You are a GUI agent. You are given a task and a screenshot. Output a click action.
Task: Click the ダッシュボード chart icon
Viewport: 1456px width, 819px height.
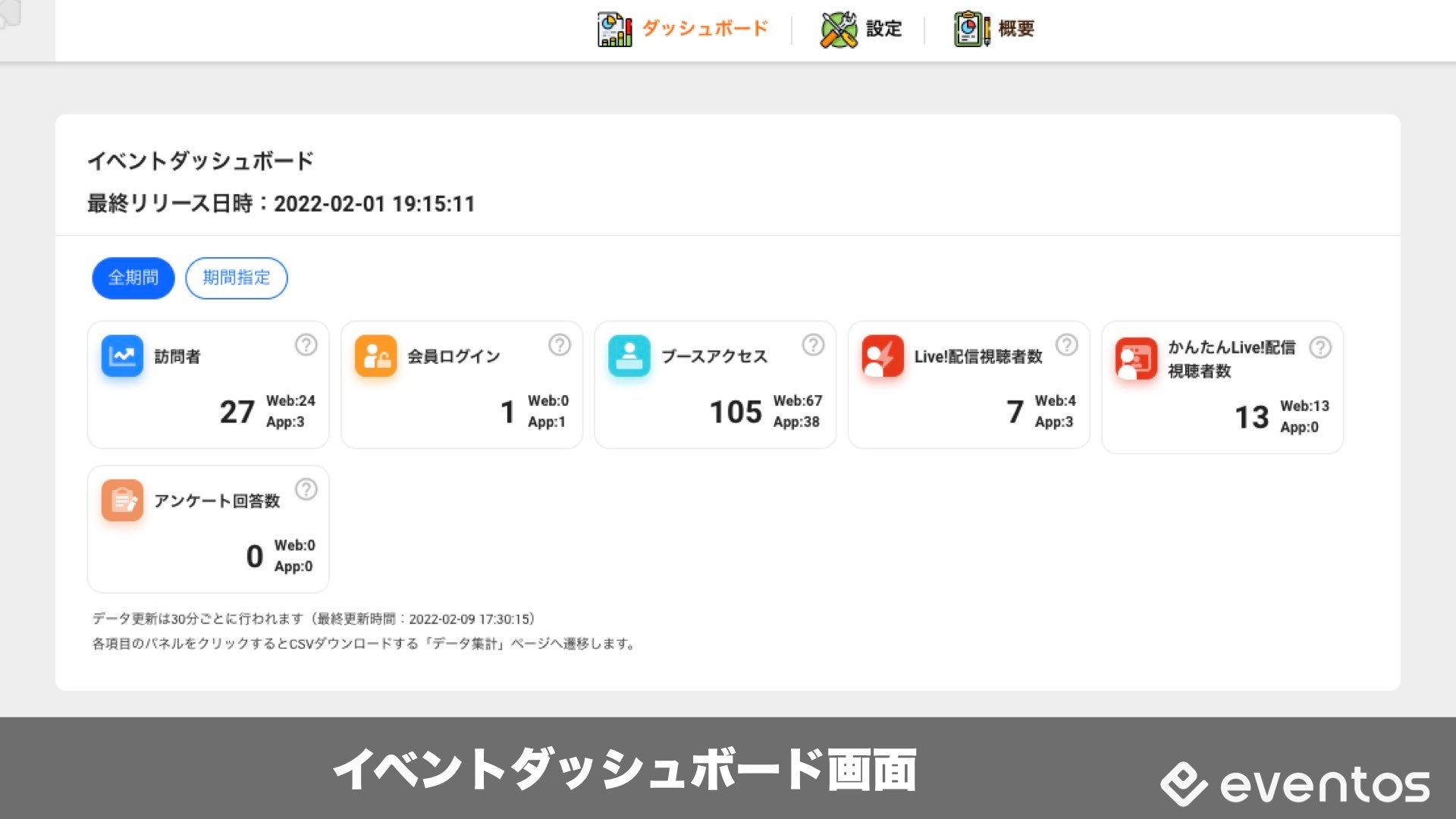[x=614, y=30]
